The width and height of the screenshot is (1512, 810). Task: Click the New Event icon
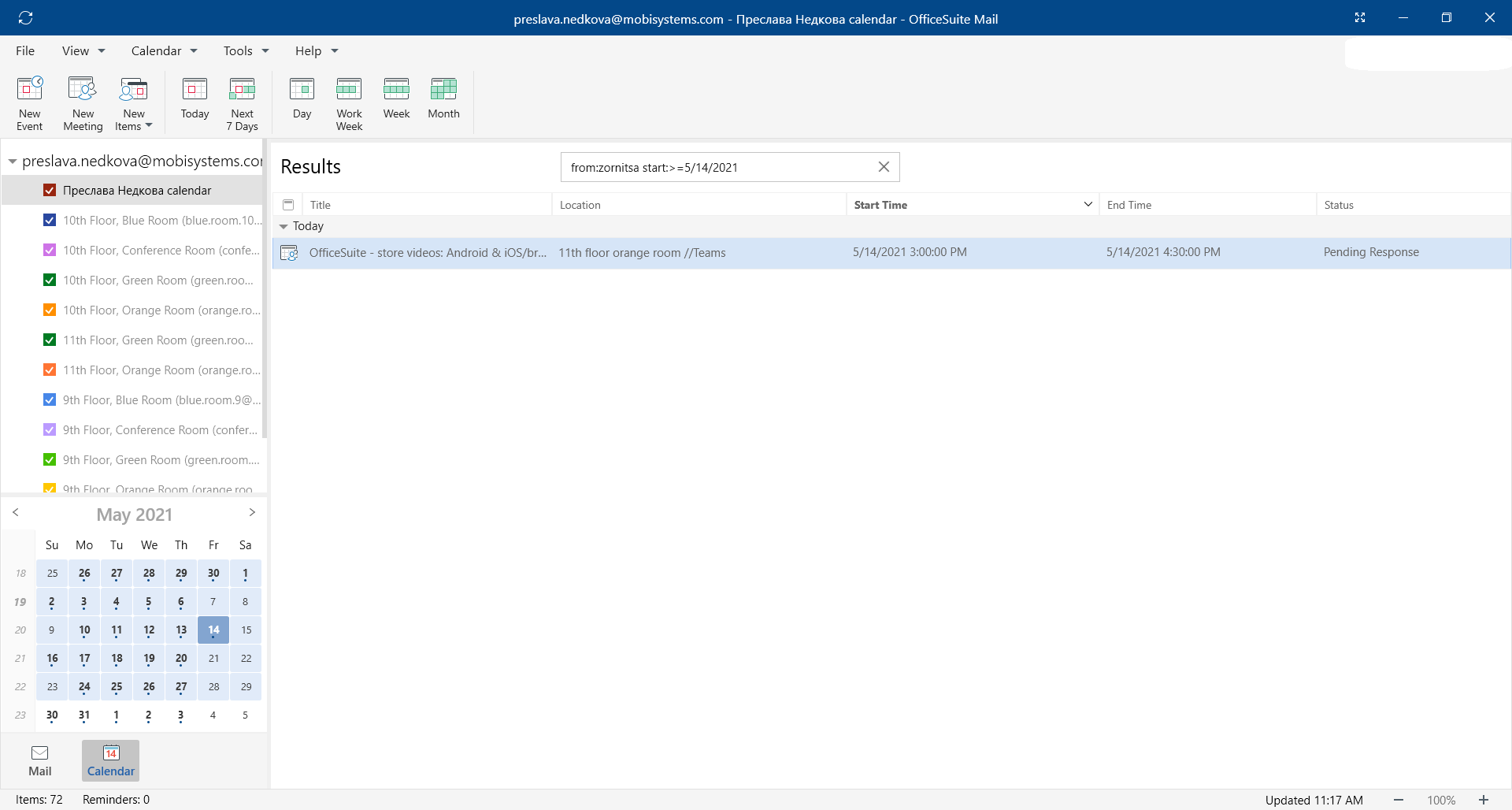(30, 103)
